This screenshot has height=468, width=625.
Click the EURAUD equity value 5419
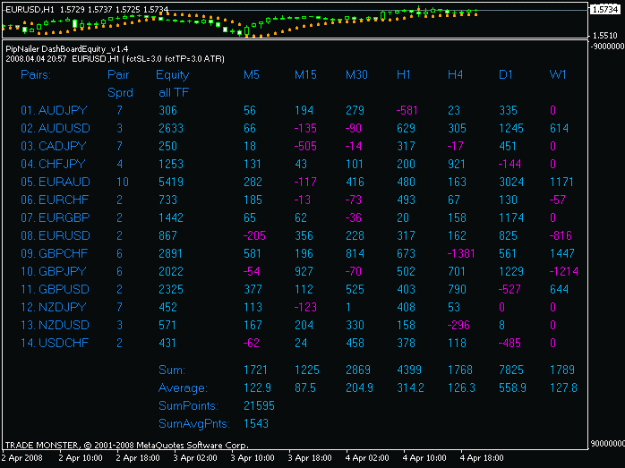click(171, 182)
